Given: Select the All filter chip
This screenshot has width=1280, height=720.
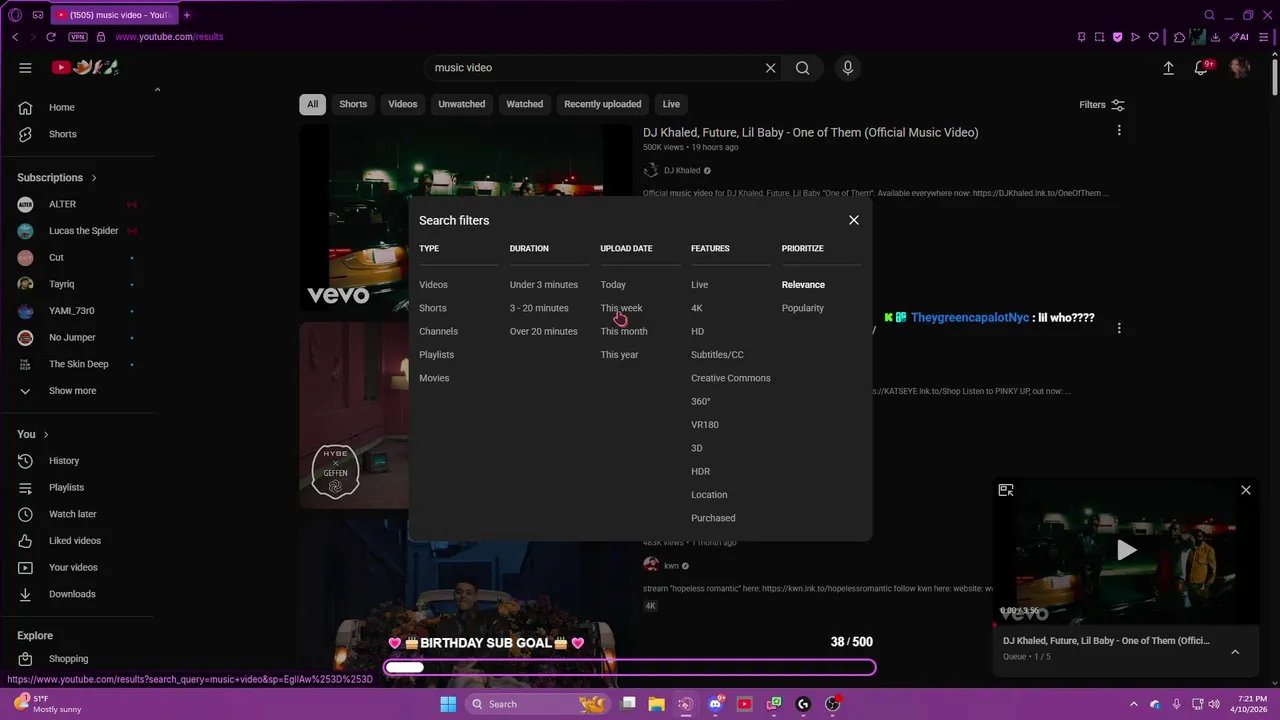Looking at the screenshot, I should (x=313, y=104).
